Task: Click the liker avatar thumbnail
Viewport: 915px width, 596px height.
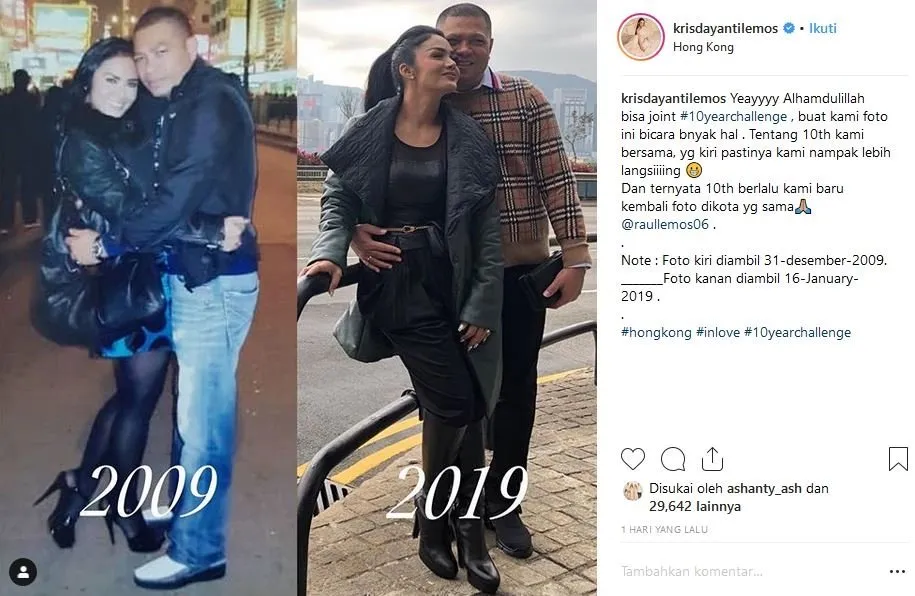Action: 633,491
